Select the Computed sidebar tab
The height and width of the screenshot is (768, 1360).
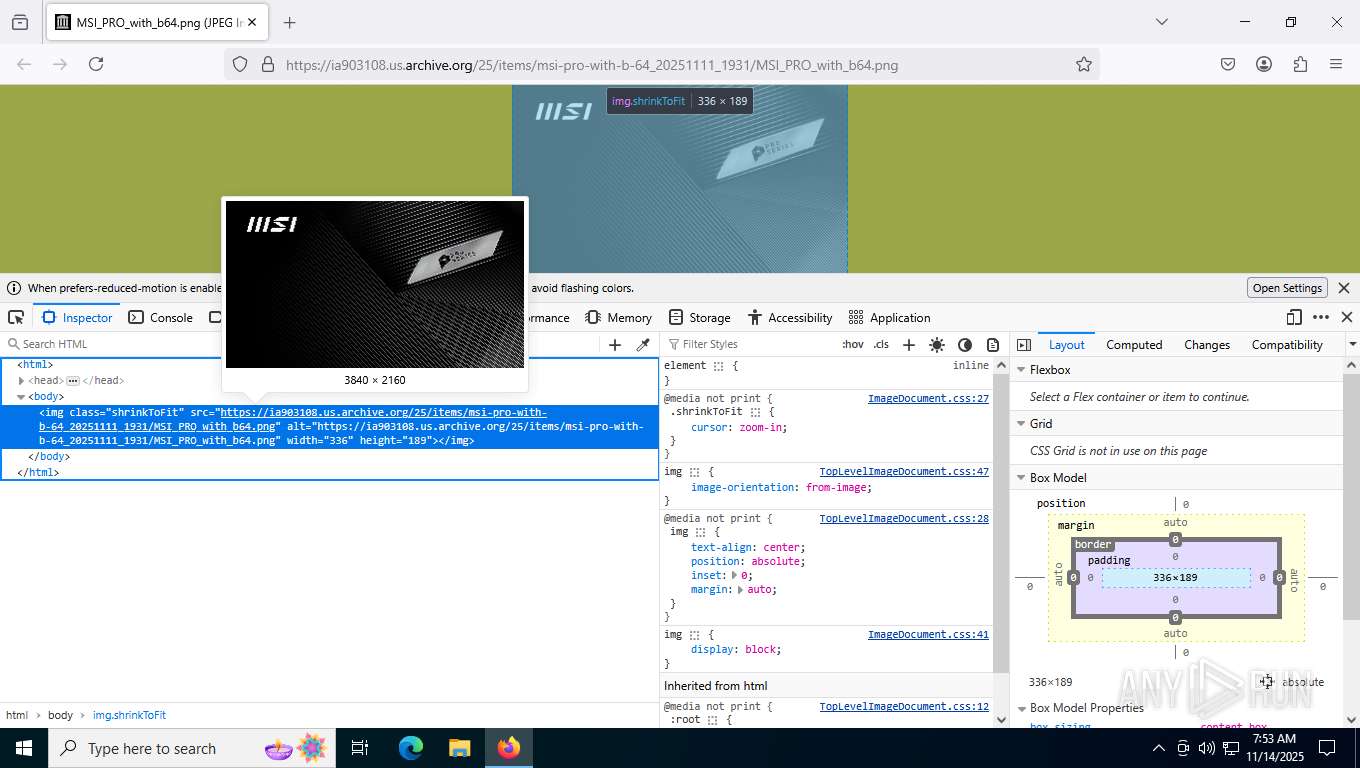coord(1134,344)
